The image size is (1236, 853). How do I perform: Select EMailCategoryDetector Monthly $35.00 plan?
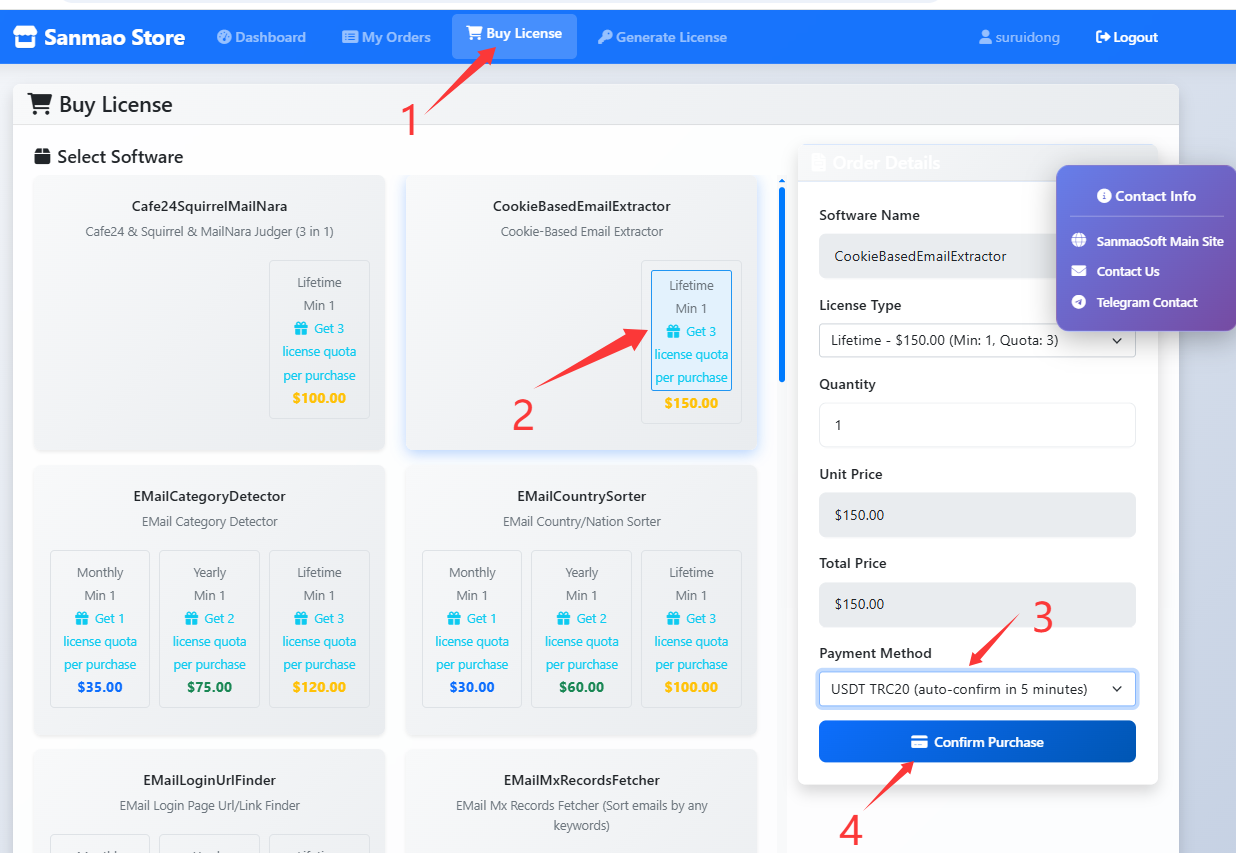click(x=100, y=628)
